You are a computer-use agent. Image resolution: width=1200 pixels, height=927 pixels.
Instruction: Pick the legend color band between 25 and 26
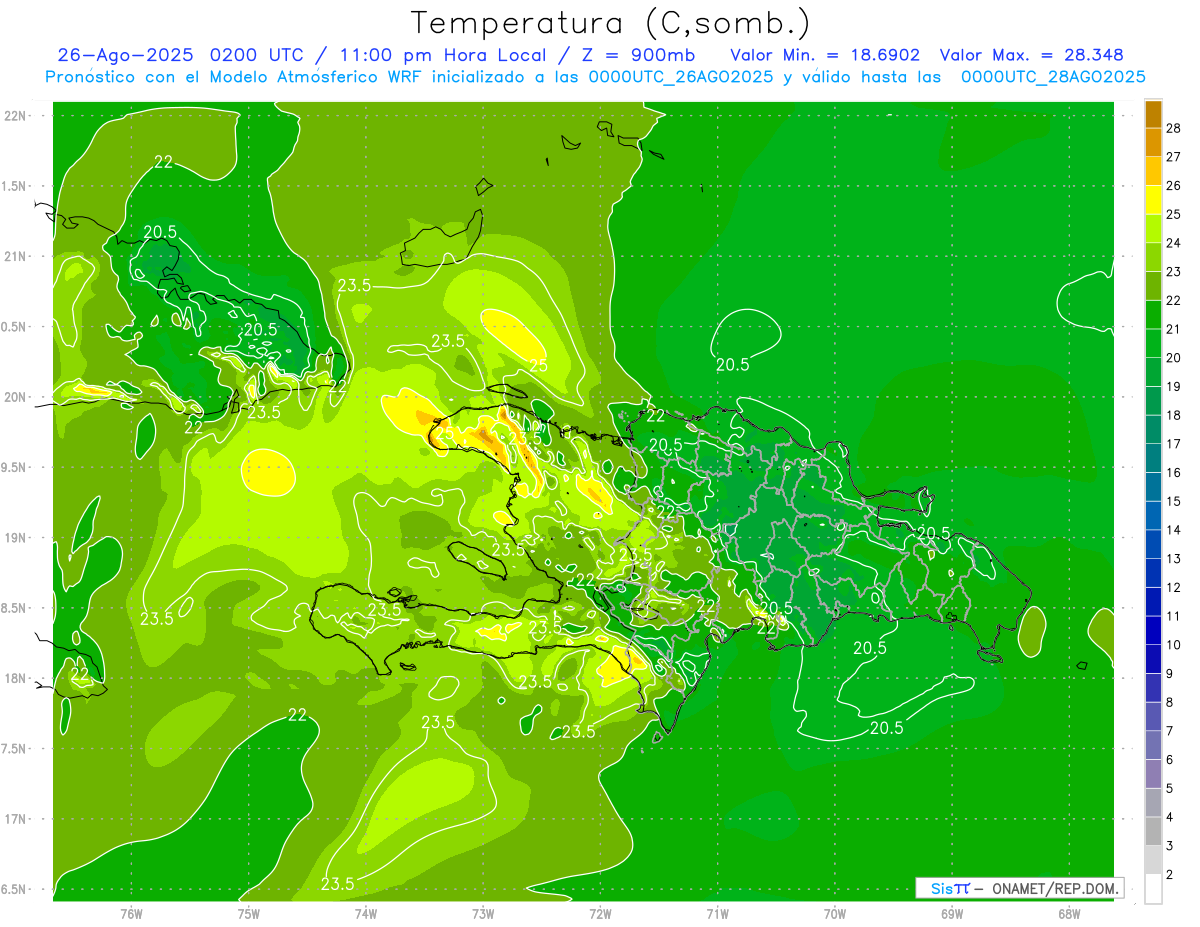pyautogui.click(x=1153, y=200)
